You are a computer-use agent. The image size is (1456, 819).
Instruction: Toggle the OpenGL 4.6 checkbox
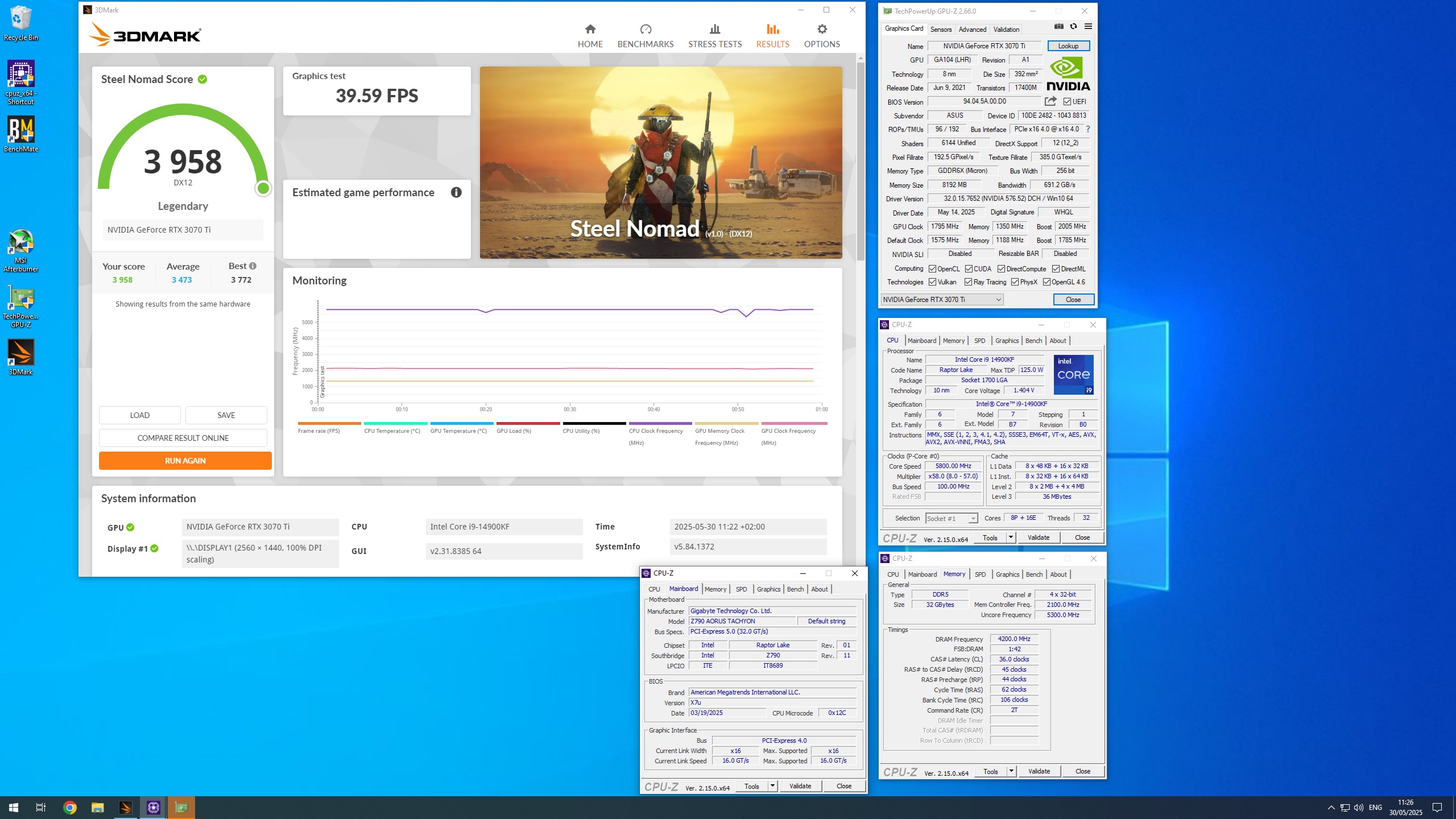click(1046, 282)
